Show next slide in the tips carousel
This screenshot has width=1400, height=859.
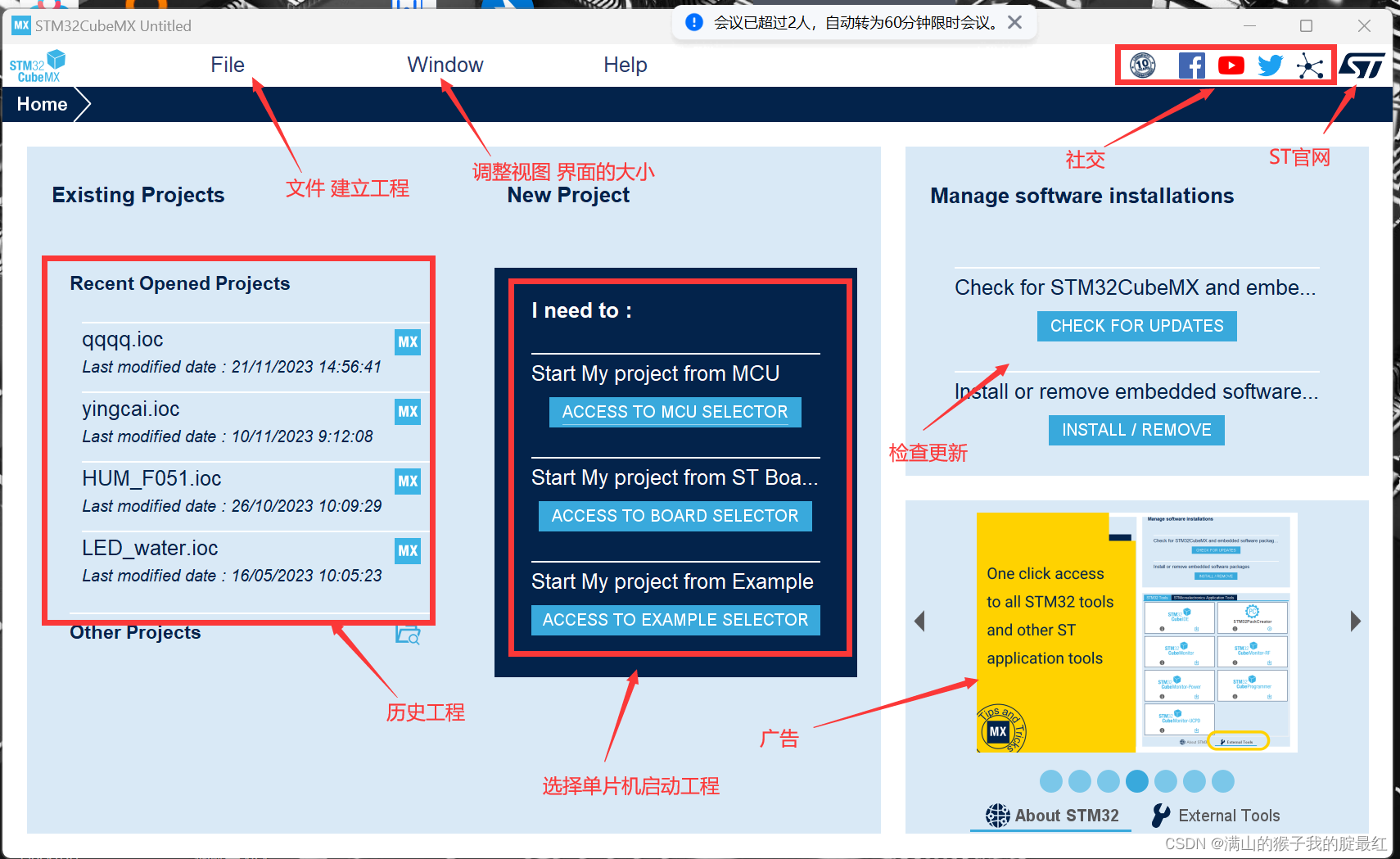pos(1355,622)
